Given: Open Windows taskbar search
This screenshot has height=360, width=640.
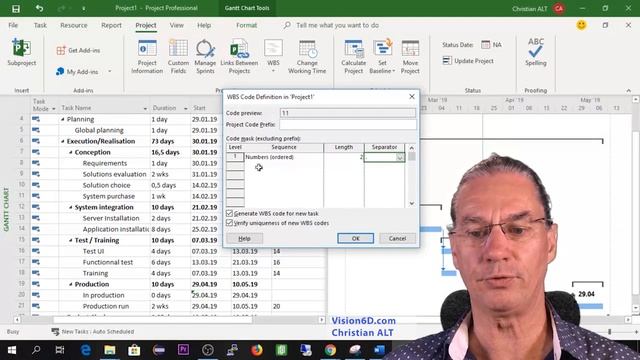Looking at the screenshot, I should click(x=36, y=350).
